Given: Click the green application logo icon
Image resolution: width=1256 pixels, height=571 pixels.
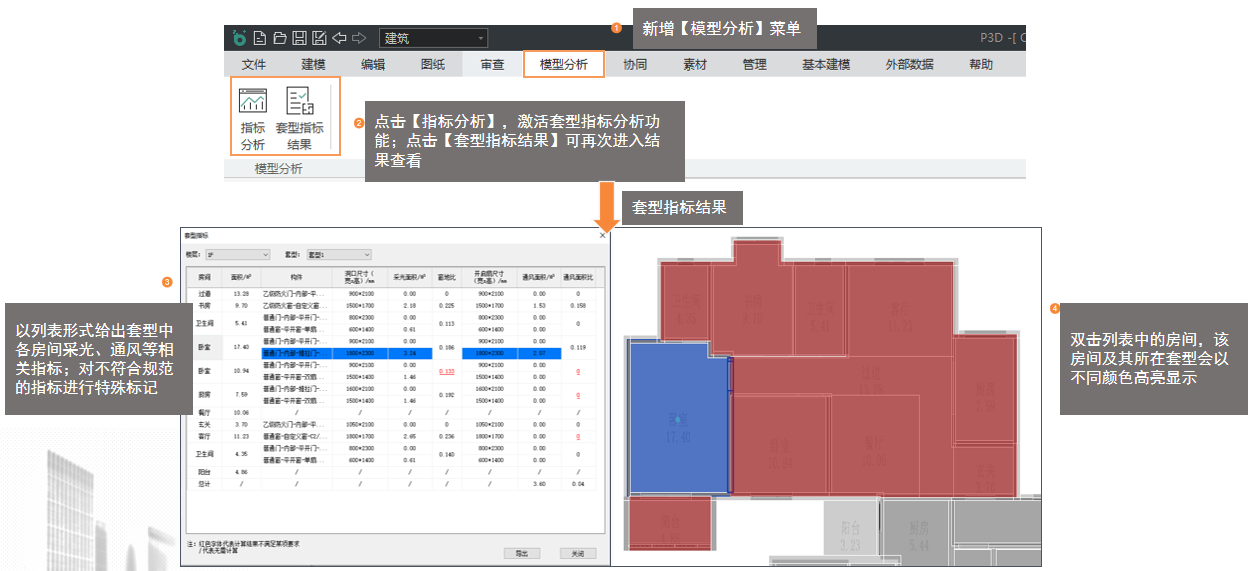Looking at the screenshot, I should point(239,39).
